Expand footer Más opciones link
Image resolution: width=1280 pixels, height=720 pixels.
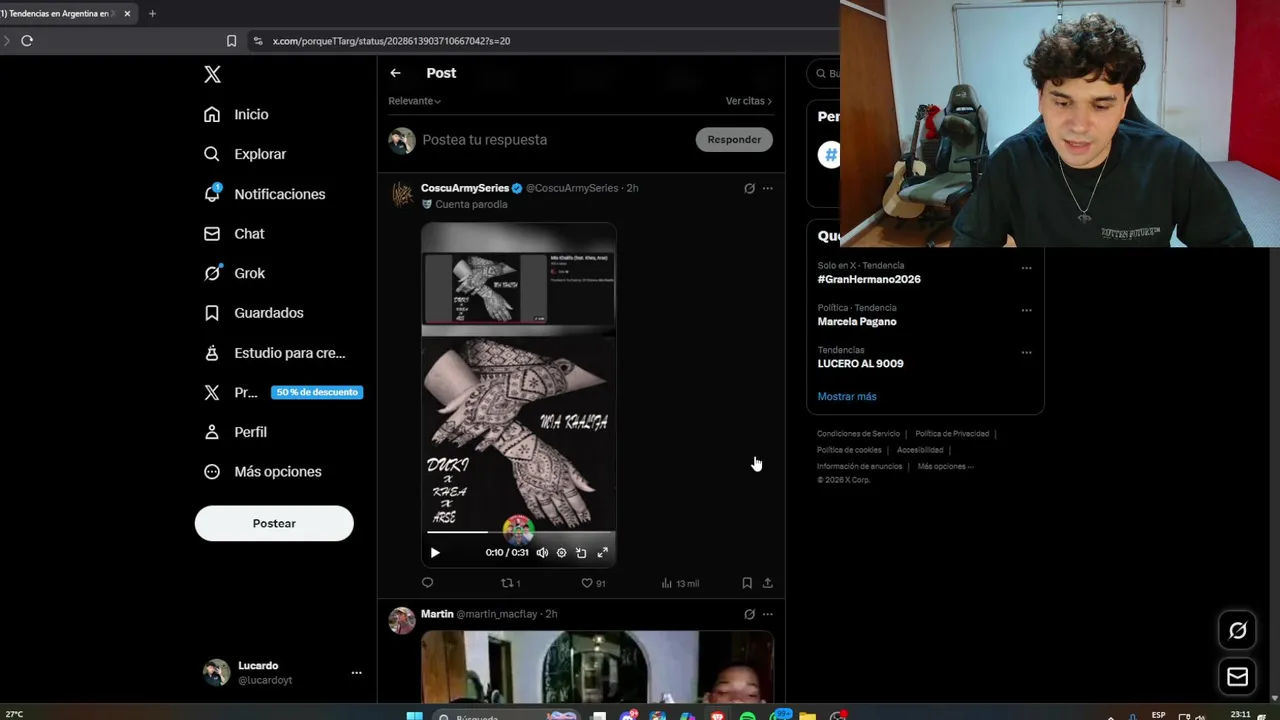click(945, 466)
